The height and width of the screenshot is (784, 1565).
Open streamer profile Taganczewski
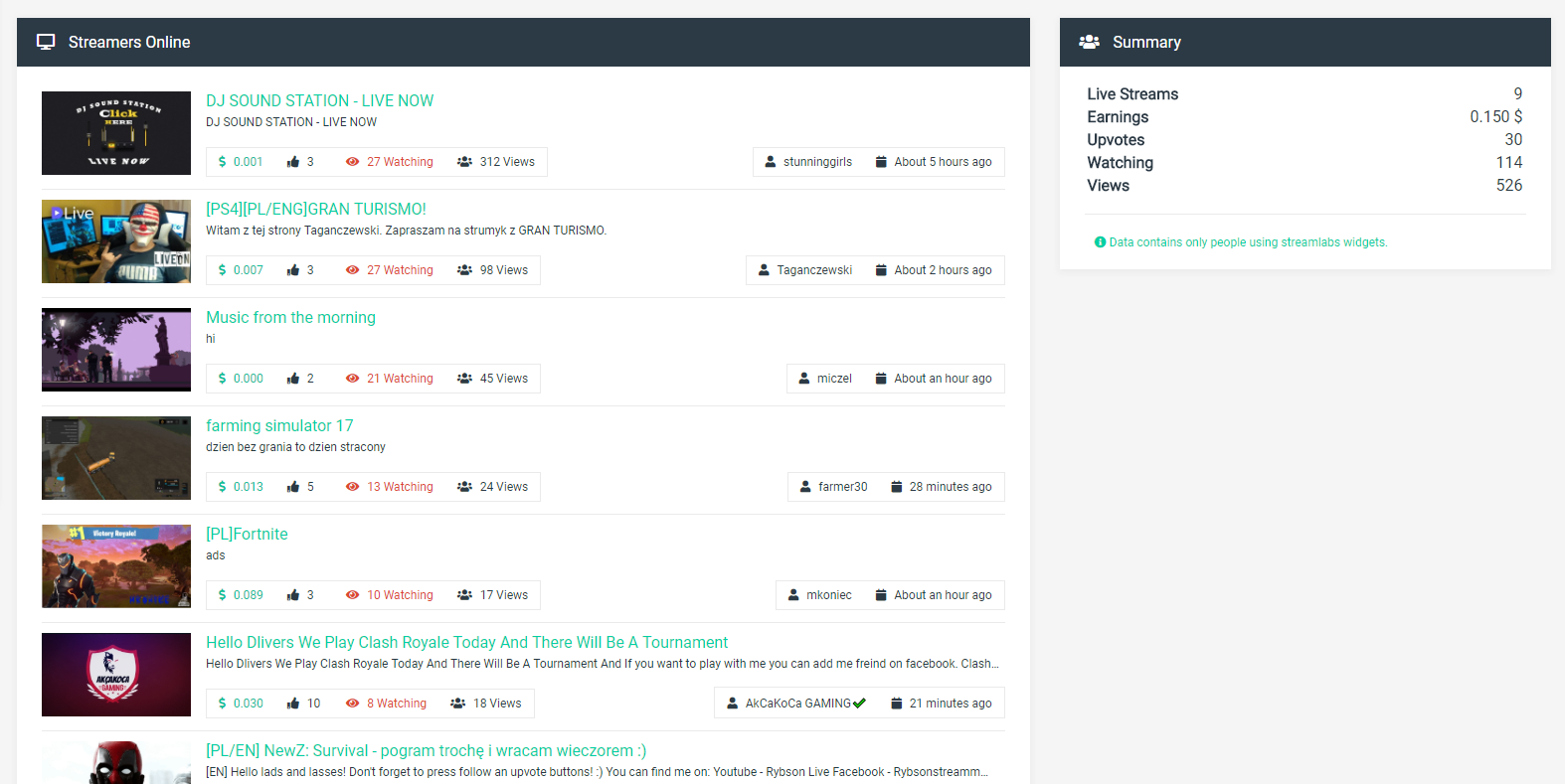pyautogui.click(x=814, y=270)
